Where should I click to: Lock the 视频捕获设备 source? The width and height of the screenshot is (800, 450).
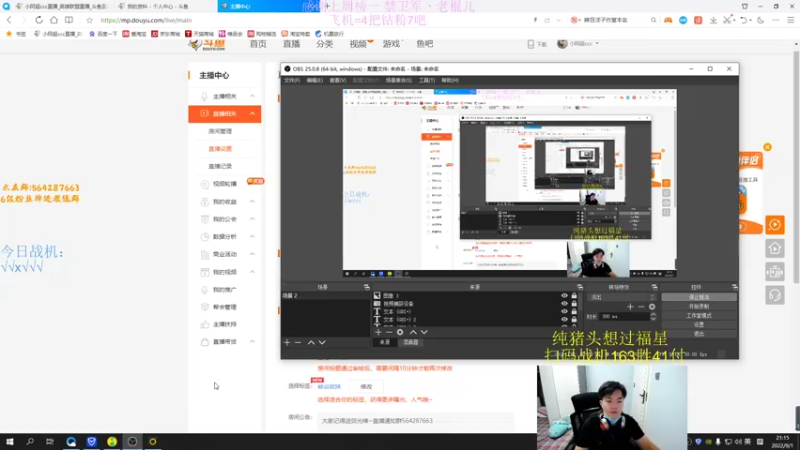pos(574,304)
